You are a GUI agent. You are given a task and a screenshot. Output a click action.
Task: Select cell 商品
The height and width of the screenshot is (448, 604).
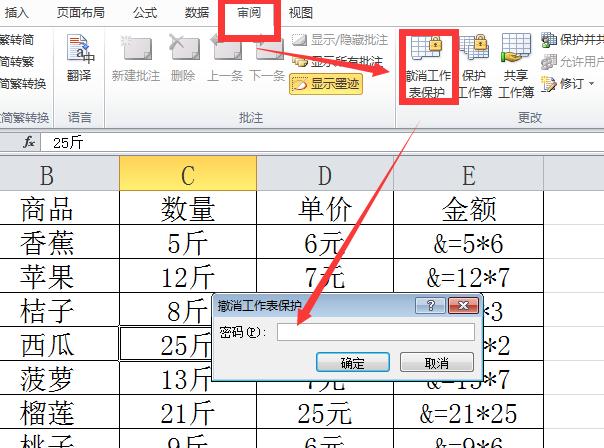(59, 208)
